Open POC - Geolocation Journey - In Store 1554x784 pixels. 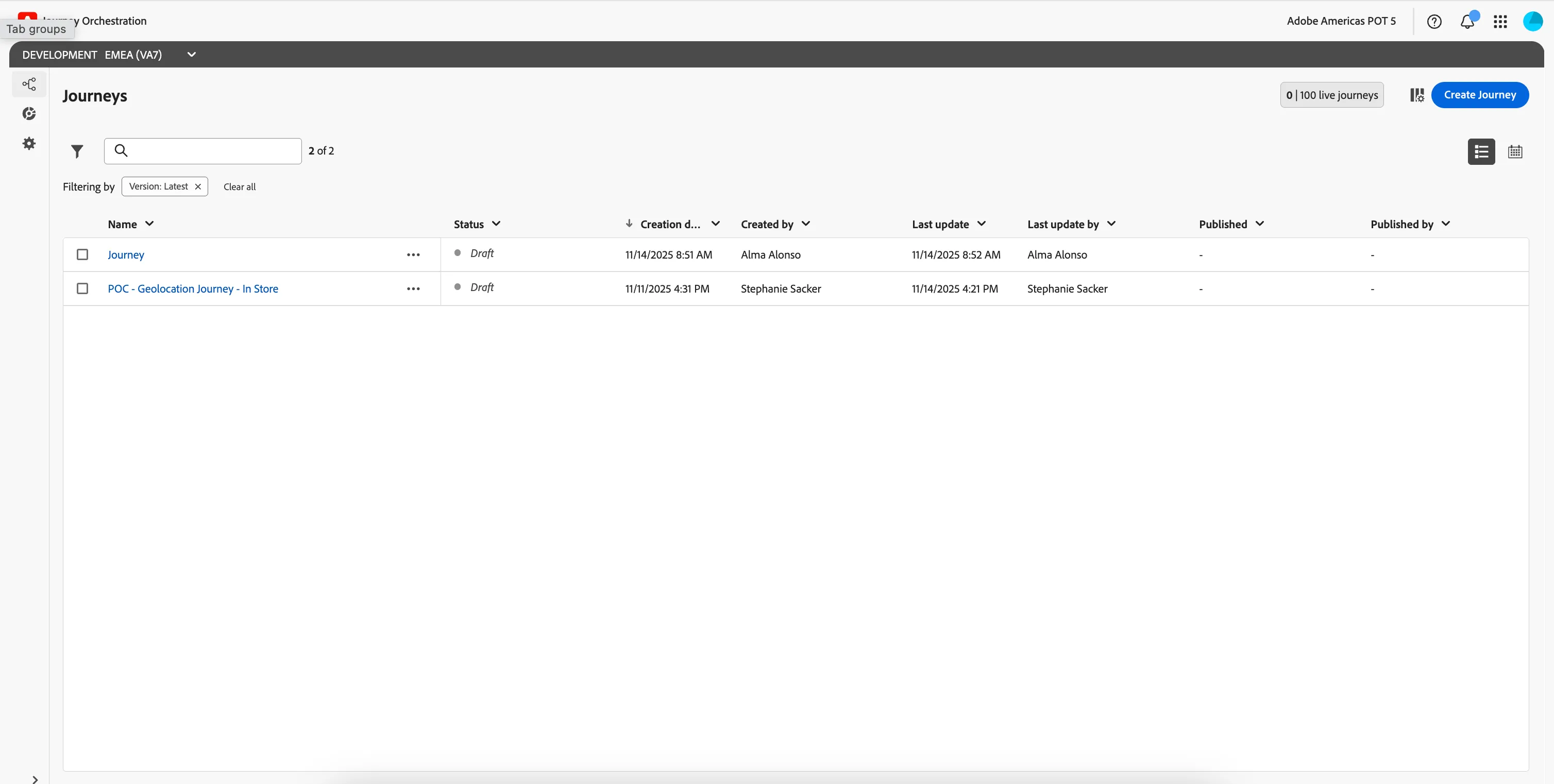tap(193, 288)
